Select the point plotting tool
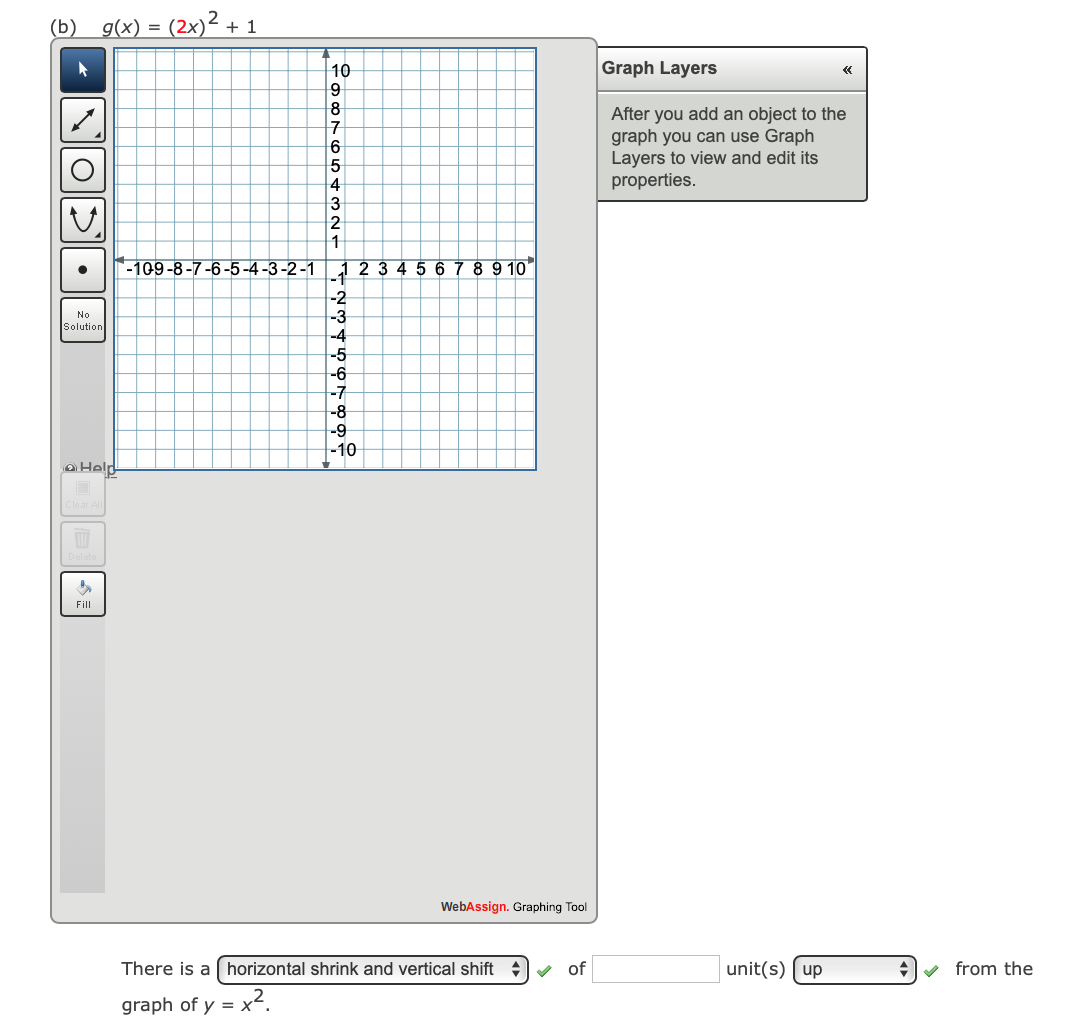This screenshot has height=1036, width=1090. [82, 270]
